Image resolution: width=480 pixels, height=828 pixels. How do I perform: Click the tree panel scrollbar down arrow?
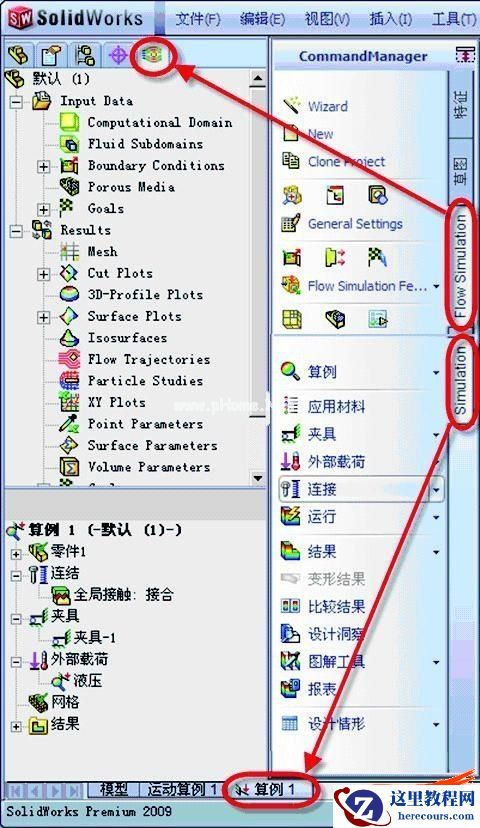tap(258, 478)
